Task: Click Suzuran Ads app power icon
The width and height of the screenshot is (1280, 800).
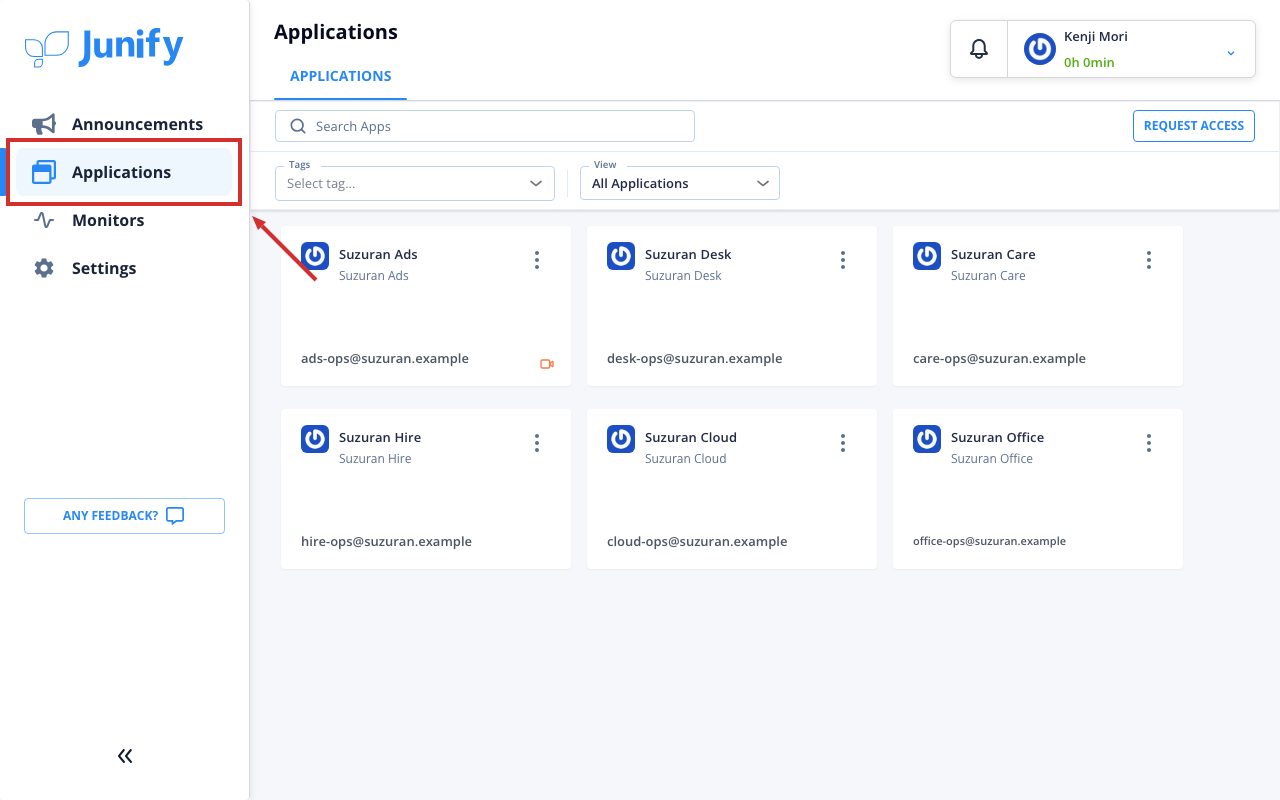Action: (315, 256)
